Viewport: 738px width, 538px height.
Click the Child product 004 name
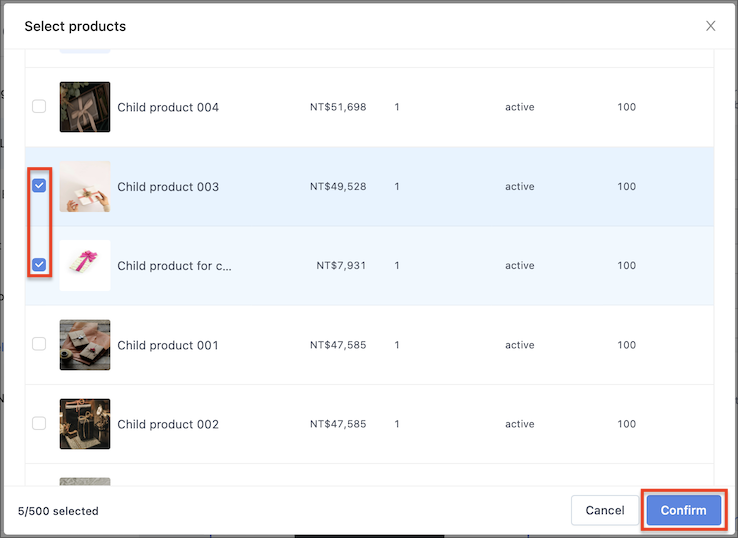[x=168, y=107]
